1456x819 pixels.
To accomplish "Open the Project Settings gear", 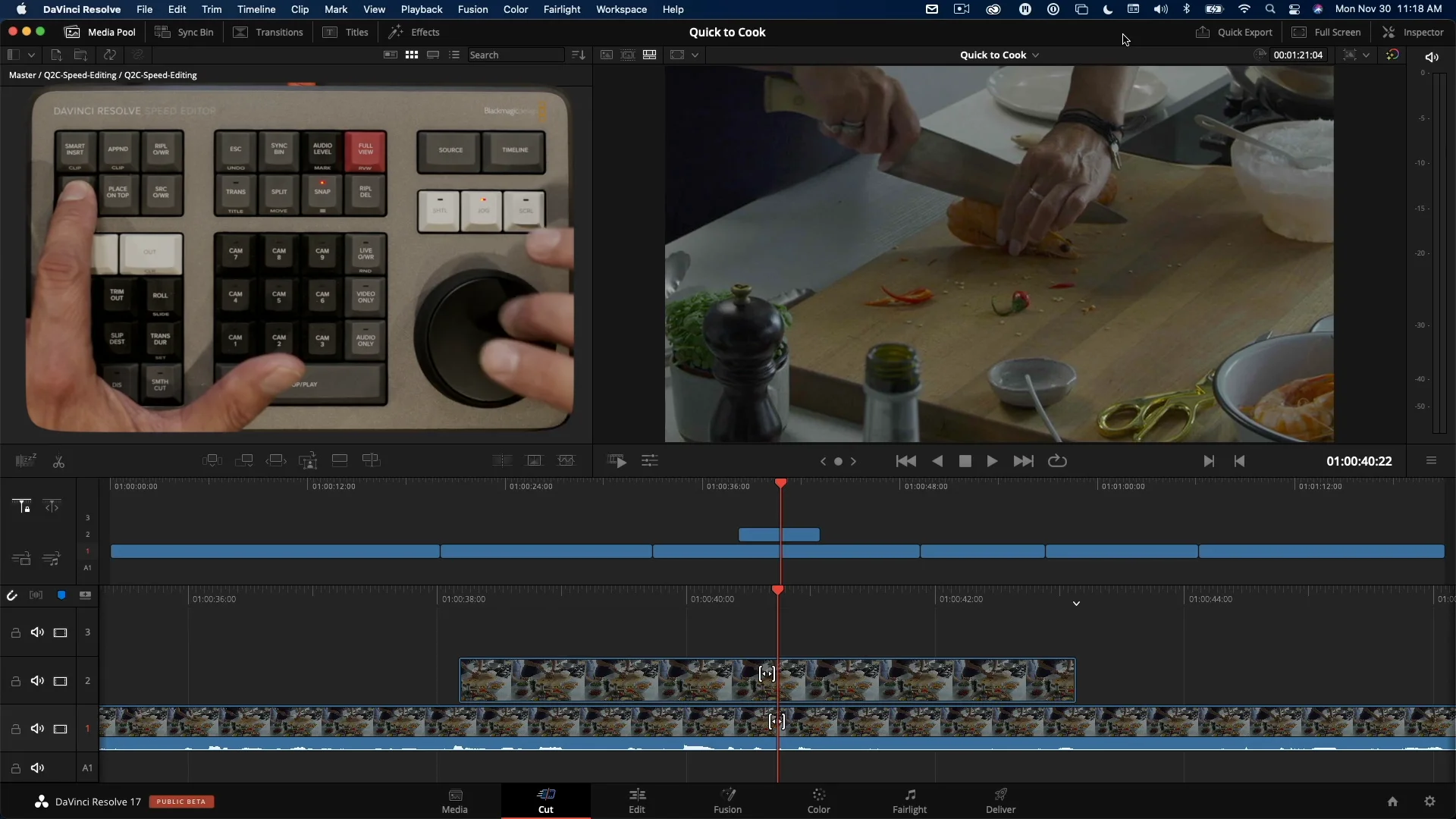I will tap(1429, 802).
